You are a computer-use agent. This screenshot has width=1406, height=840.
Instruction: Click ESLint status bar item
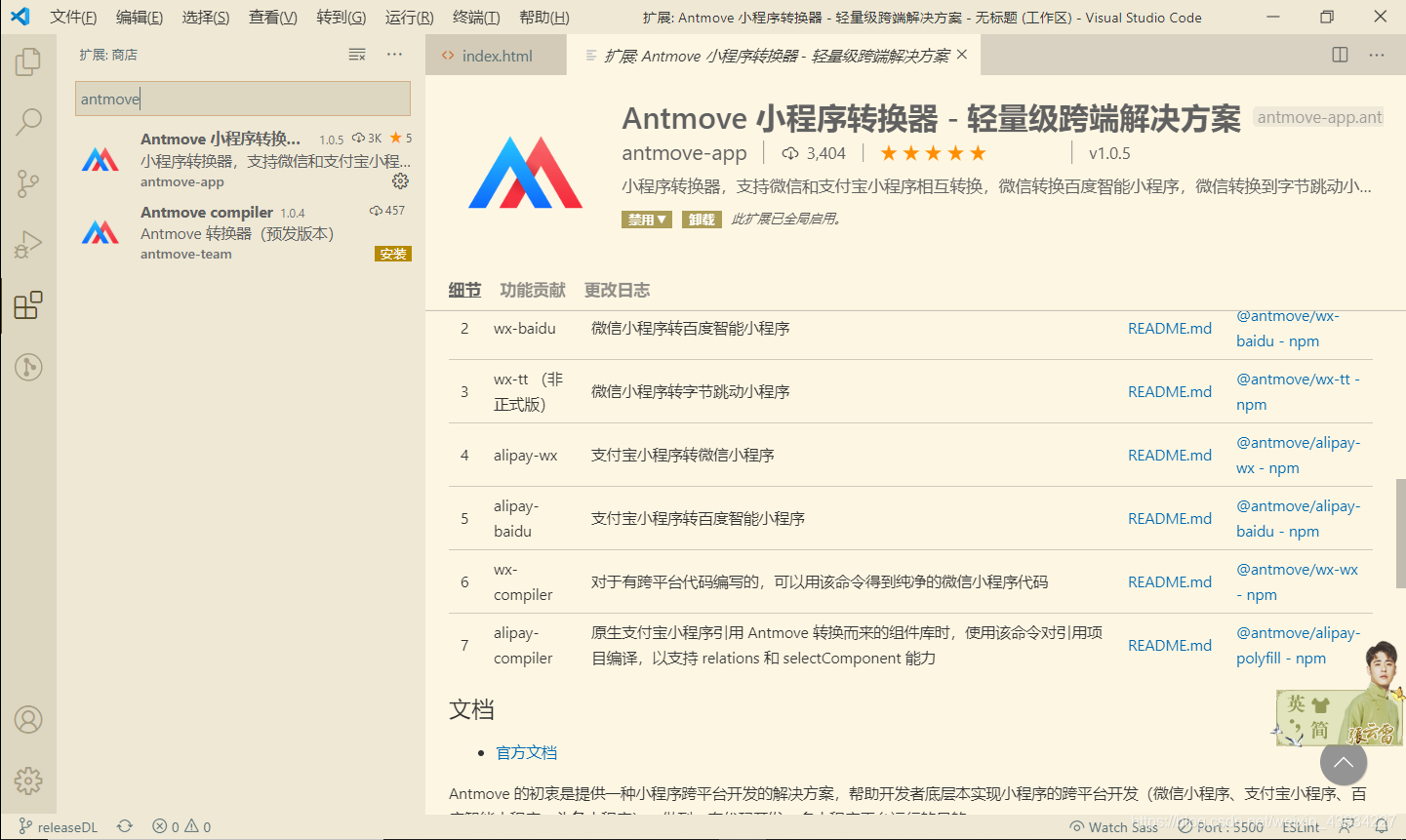(x=1301, y=826)
